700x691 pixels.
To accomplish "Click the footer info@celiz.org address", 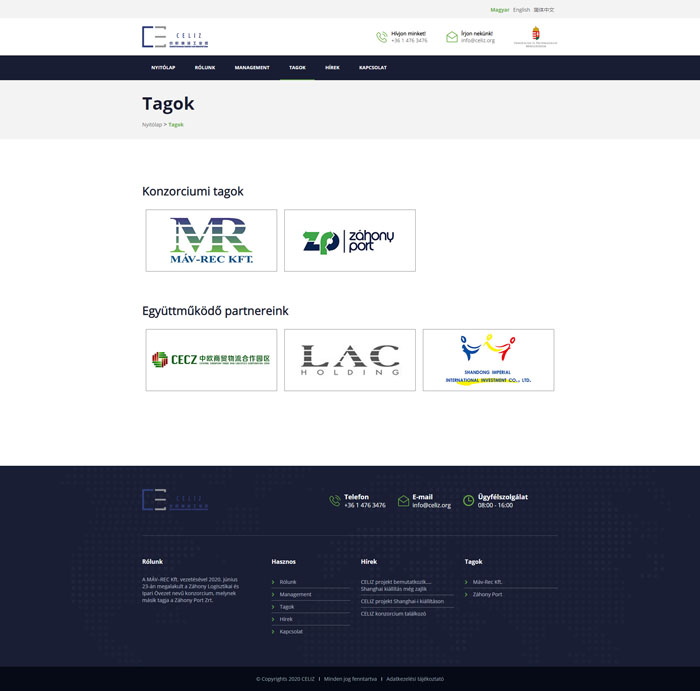I will 431,505.
